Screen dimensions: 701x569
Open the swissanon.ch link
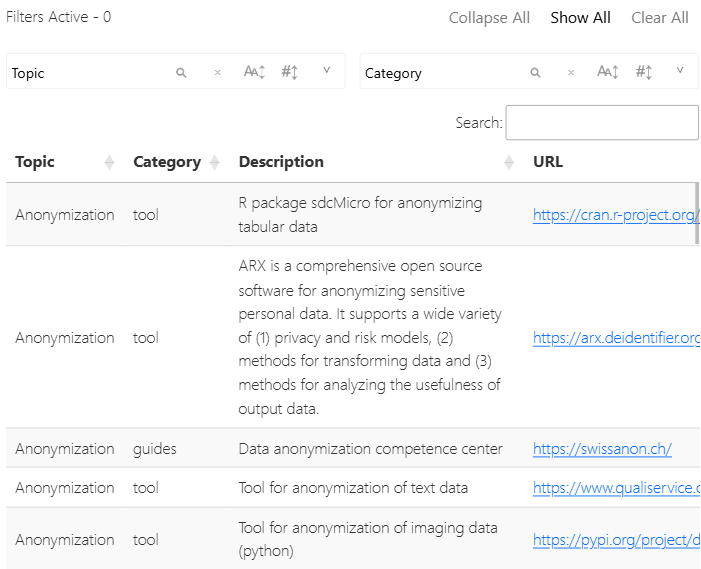(602, 449)
